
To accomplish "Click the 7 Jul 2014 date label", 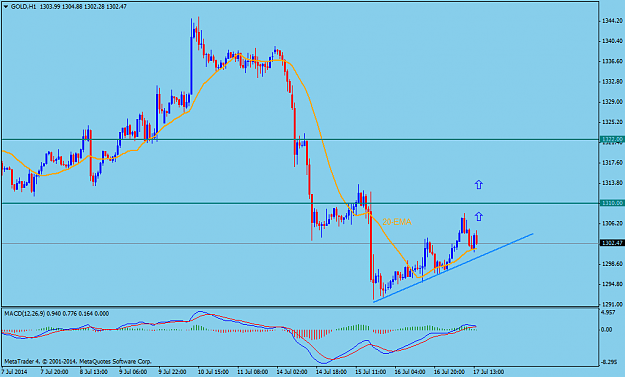I will [14, 372].
